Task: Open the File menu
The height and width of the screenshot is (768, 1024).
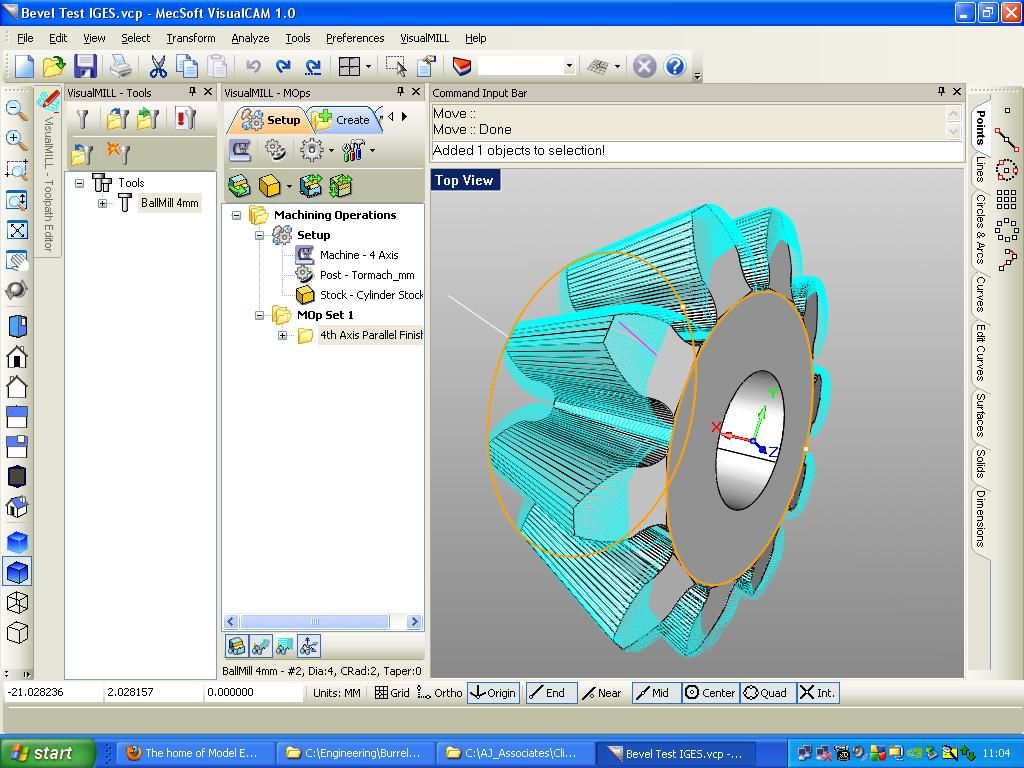Action: (25, 38)
